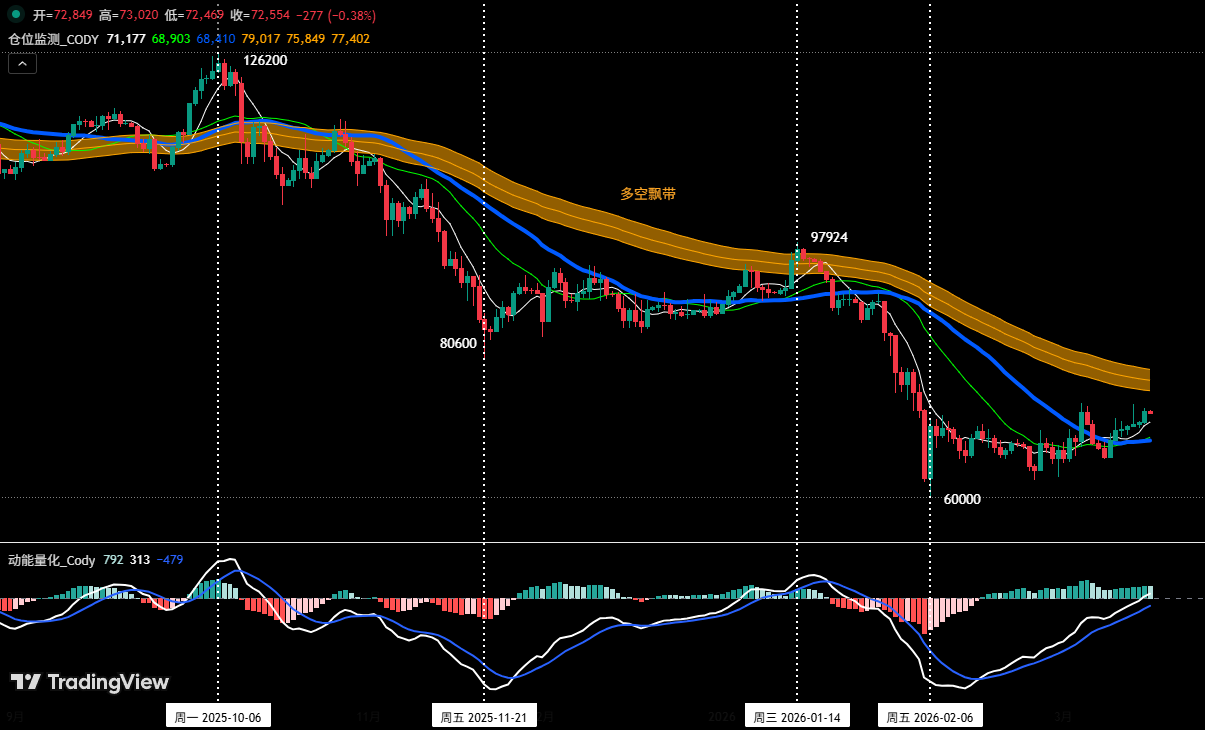
Task: Click the TradingView logo
Action: click(90, 682)
